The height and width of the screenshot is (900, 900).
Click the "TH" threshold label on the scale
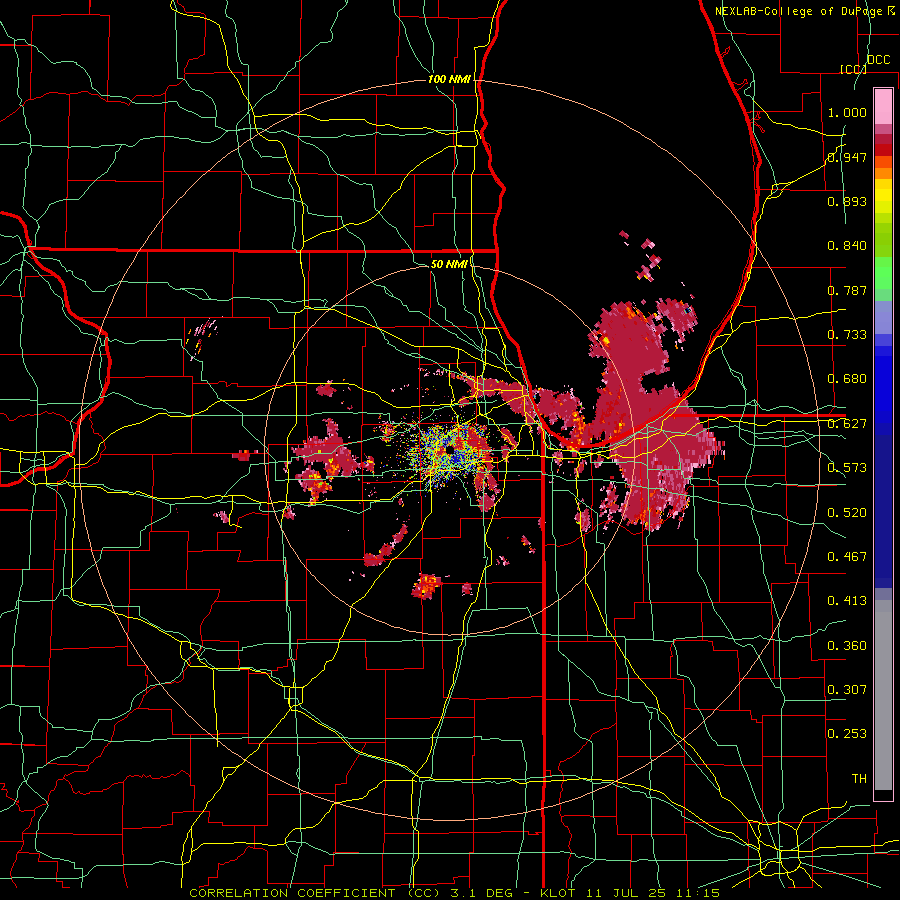point(859,779)
